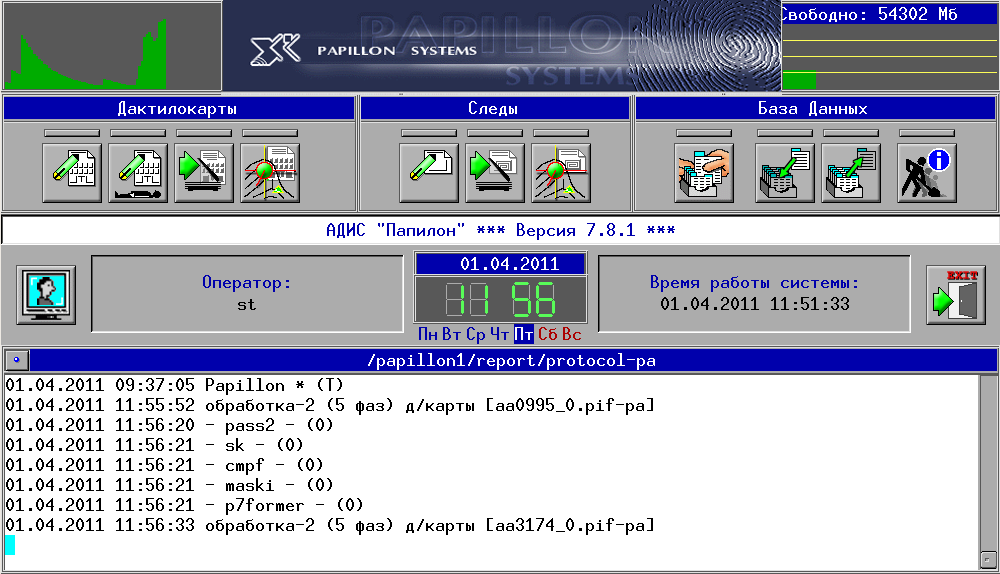The width and height of the screenshot is (1000, 574).
Task: Open database maintenance info worker icon
Action: (927, 173)
